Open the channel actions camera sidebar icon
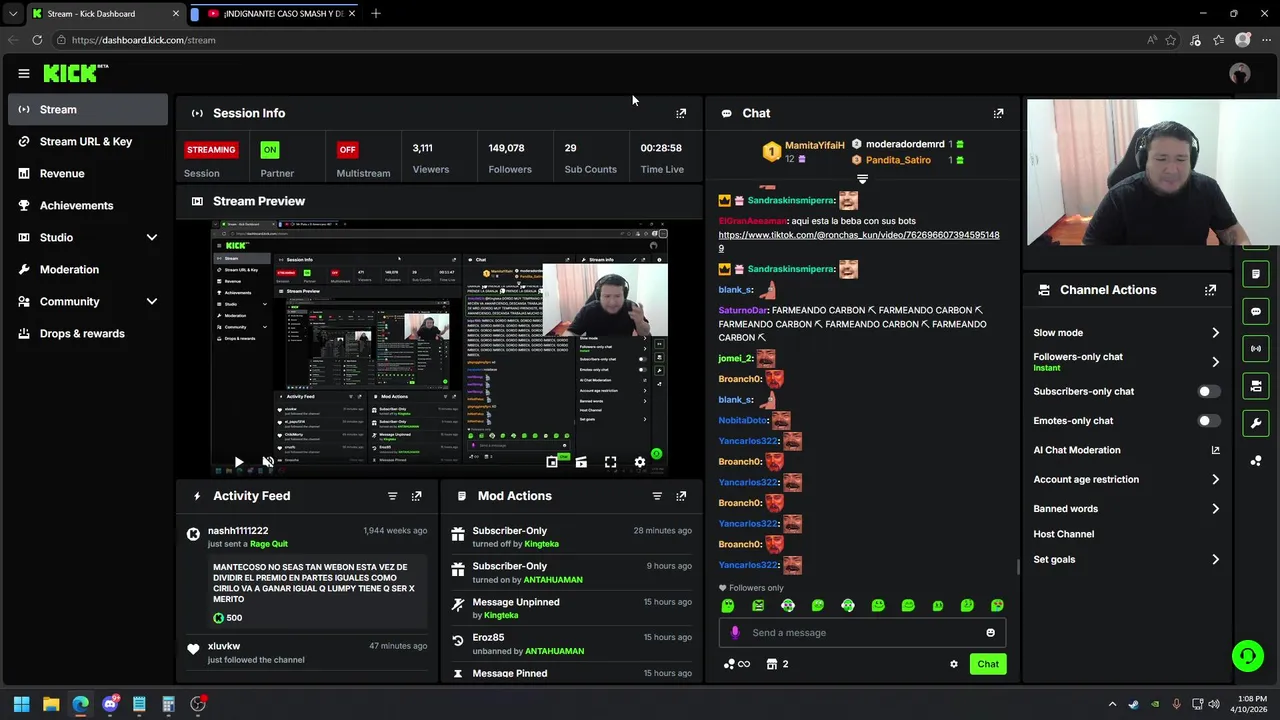1280x720 pixels. [1256, 386]
